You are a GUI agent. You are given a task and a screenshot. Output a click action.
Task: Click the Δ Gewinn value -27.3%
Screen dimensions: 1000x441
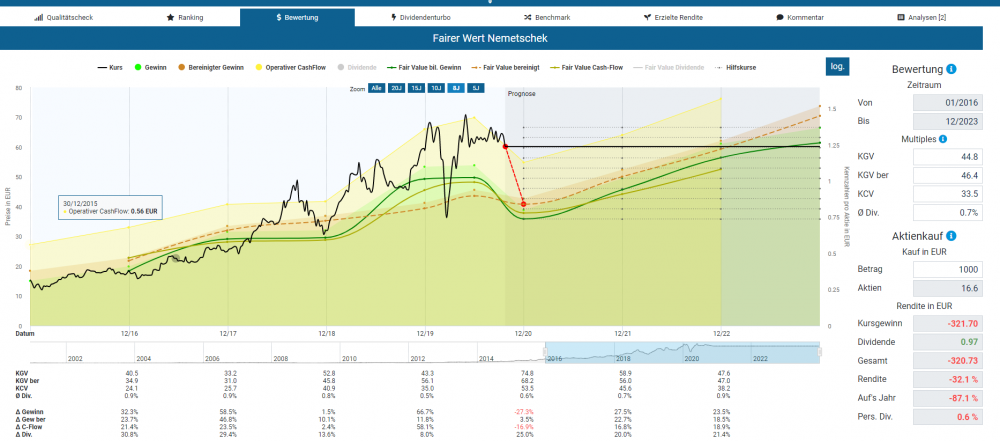tap(524, 412)
